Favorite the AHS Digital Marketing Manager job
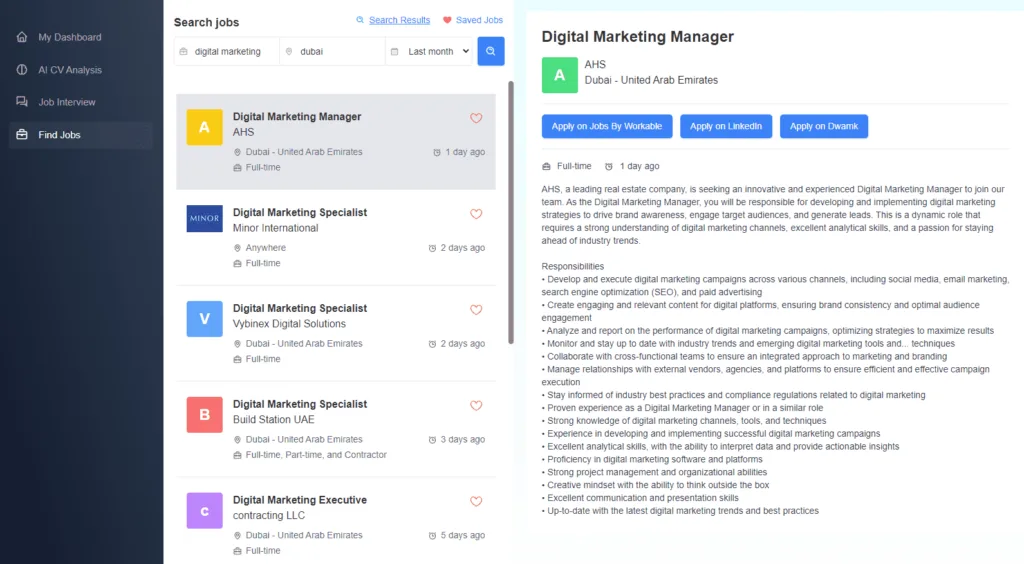The height and width of the screenshot is (564, 1024). pyautogui.click(x=476, y=118)
